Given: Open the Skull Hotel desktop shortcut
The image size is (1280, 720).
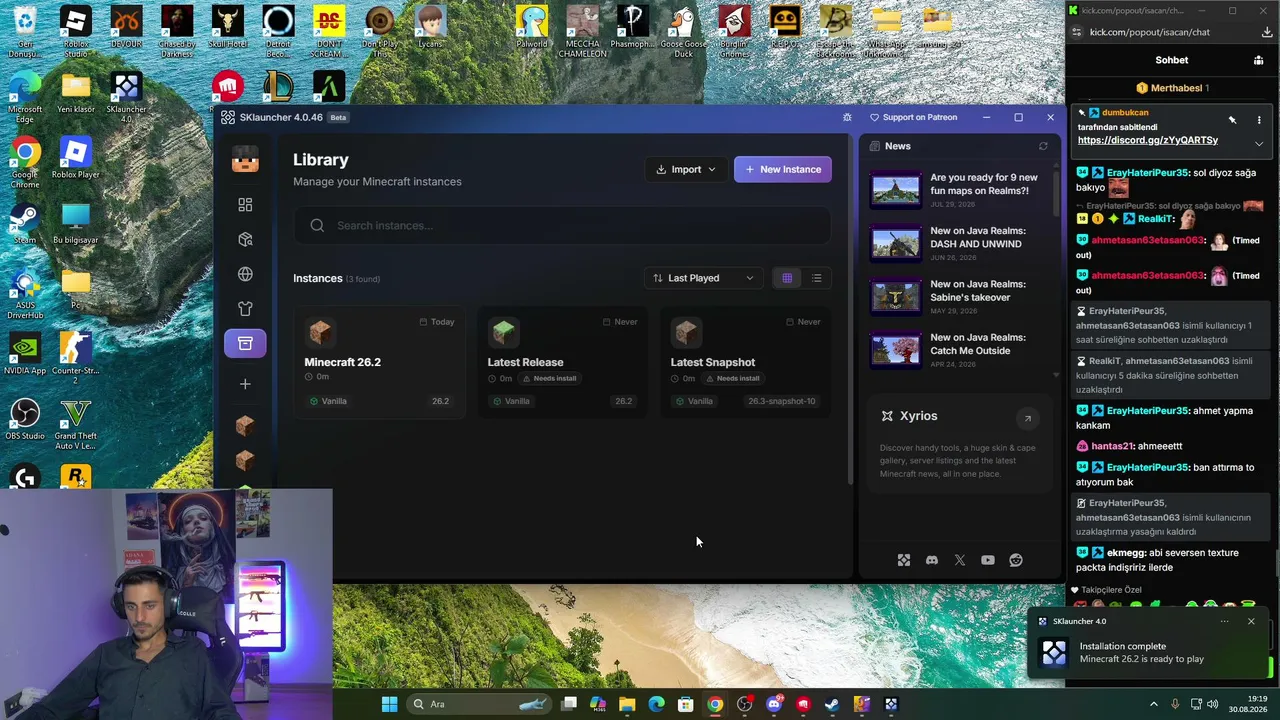Looking at the screenshot, I should tap(228, 28).
